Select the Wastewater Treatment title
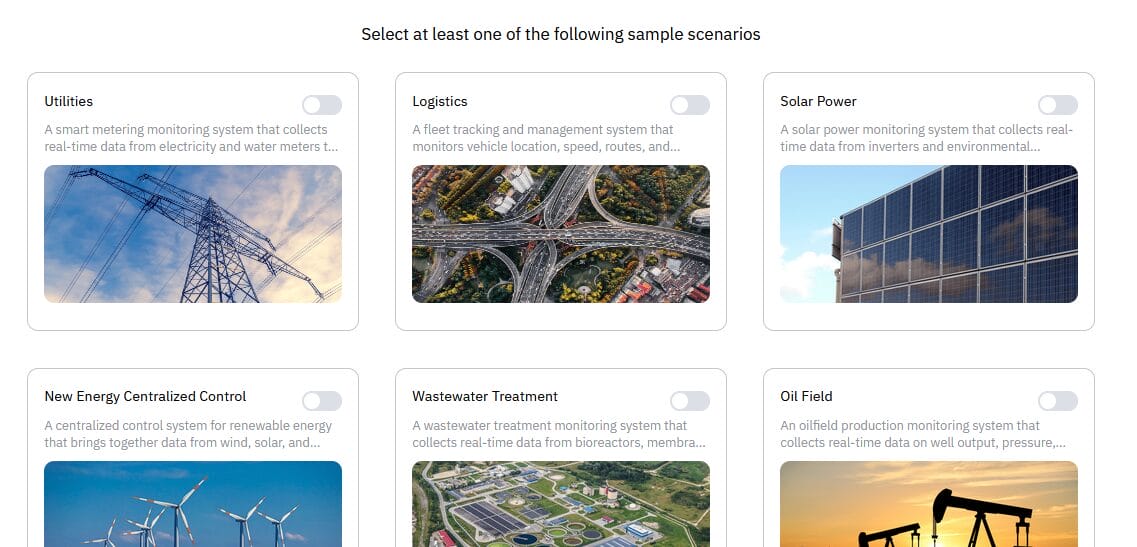The width and height of the screenshot is (1137, 547). [485, 397]
